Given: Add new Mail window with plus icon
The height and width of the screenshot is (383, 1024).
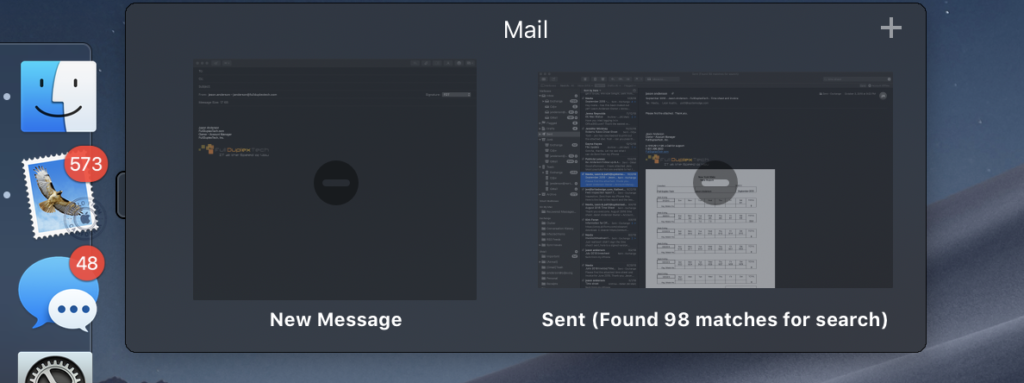Looking at the screenshot, I should 891,28.
